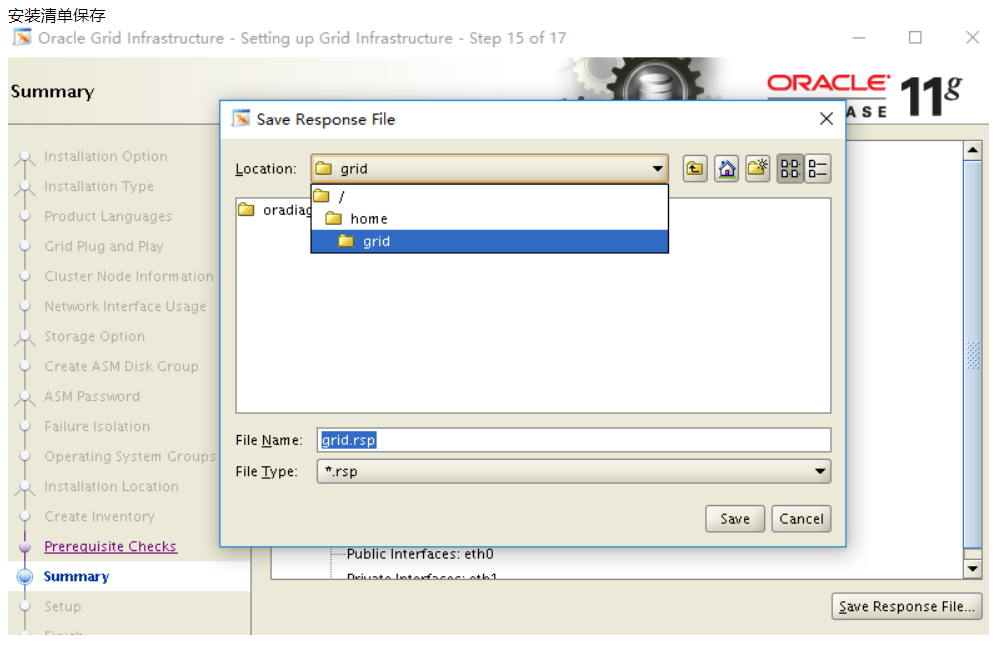This screenshot has height=652, width=1000.
Task: Click the ASM Password step
Action: point(92,396)
